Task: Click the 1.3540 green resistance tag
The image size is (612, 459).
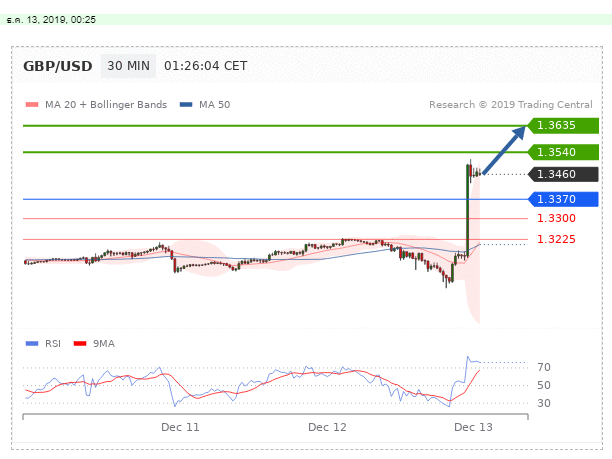Action: tap(562, 152)
